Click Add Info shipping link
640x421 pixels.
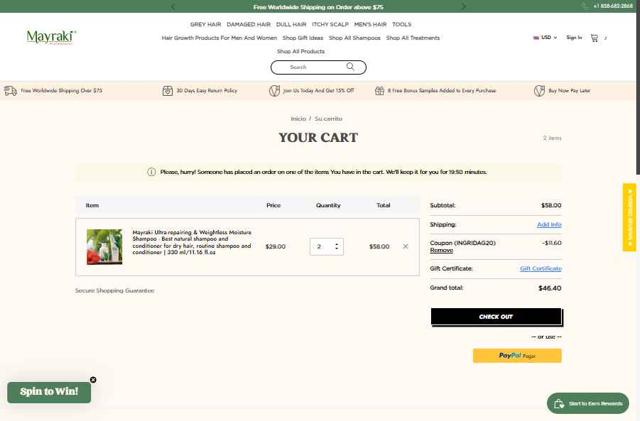pos(549,225)
